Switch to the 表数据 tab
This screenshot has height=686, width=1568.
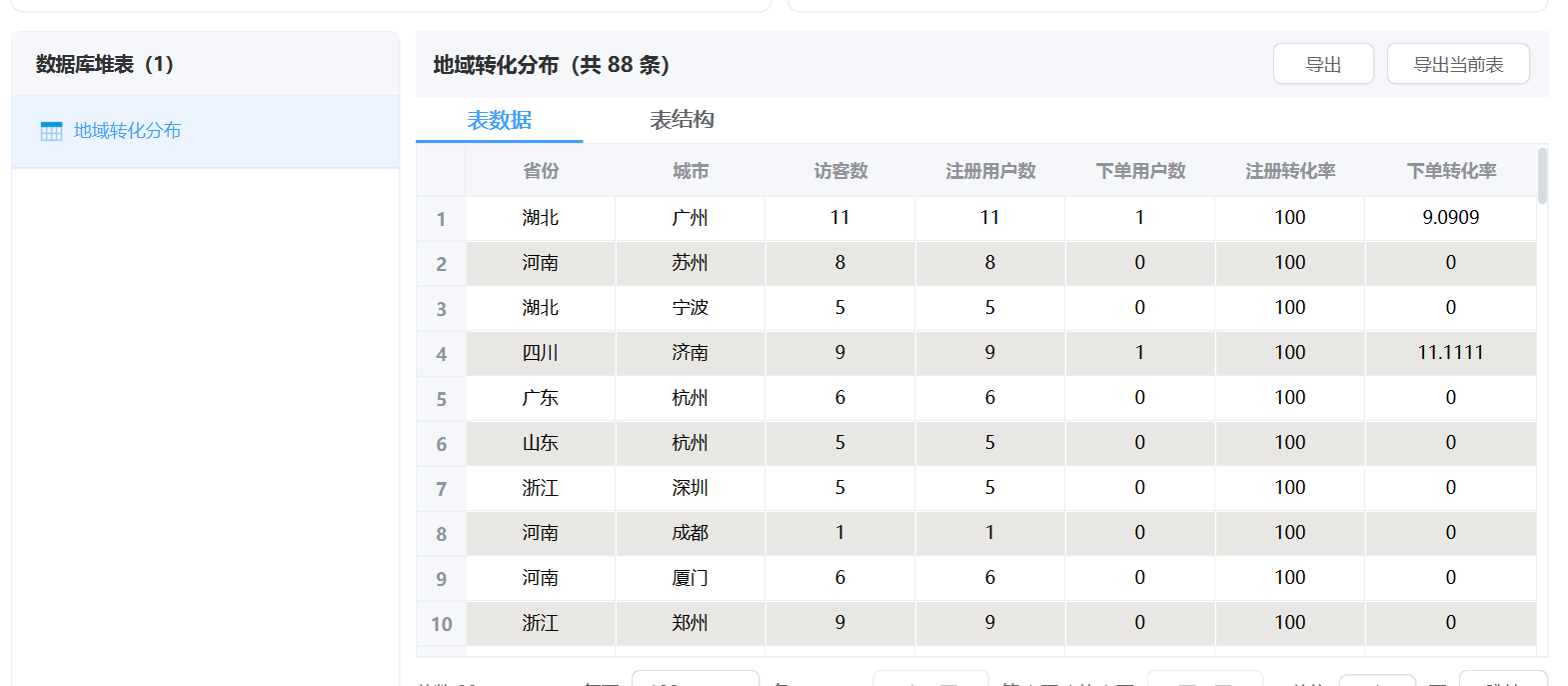coord(499,120)
